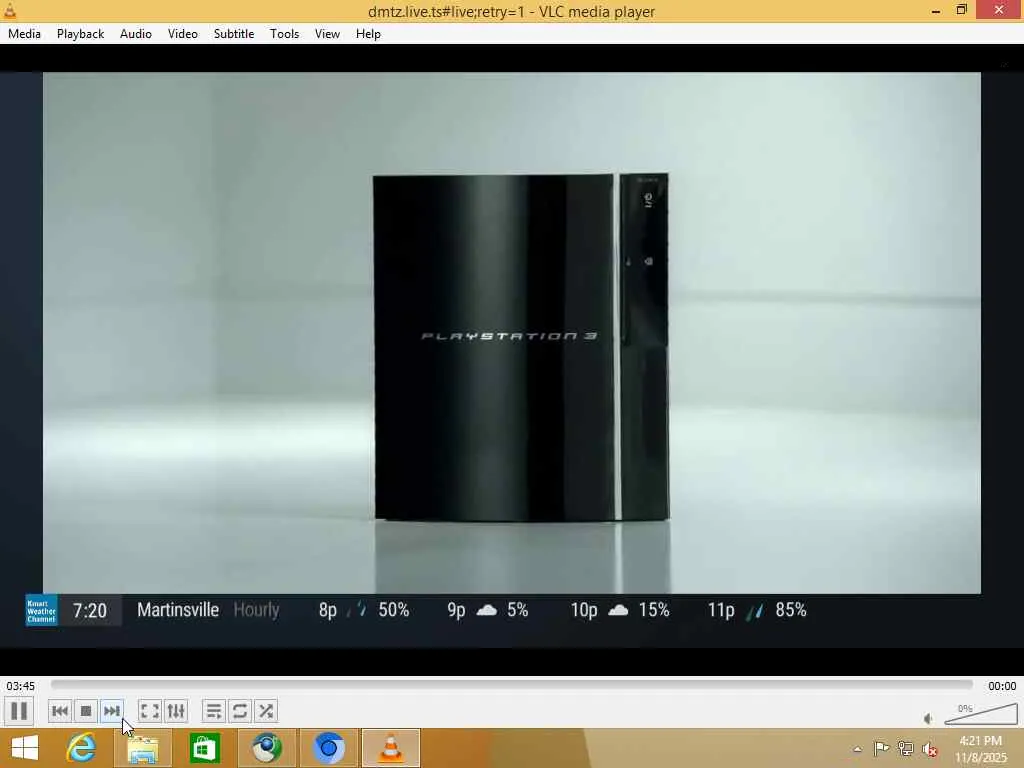Toggle fullscreen video mode
This screenshot has height=768, width=1024.
[150, 711]
